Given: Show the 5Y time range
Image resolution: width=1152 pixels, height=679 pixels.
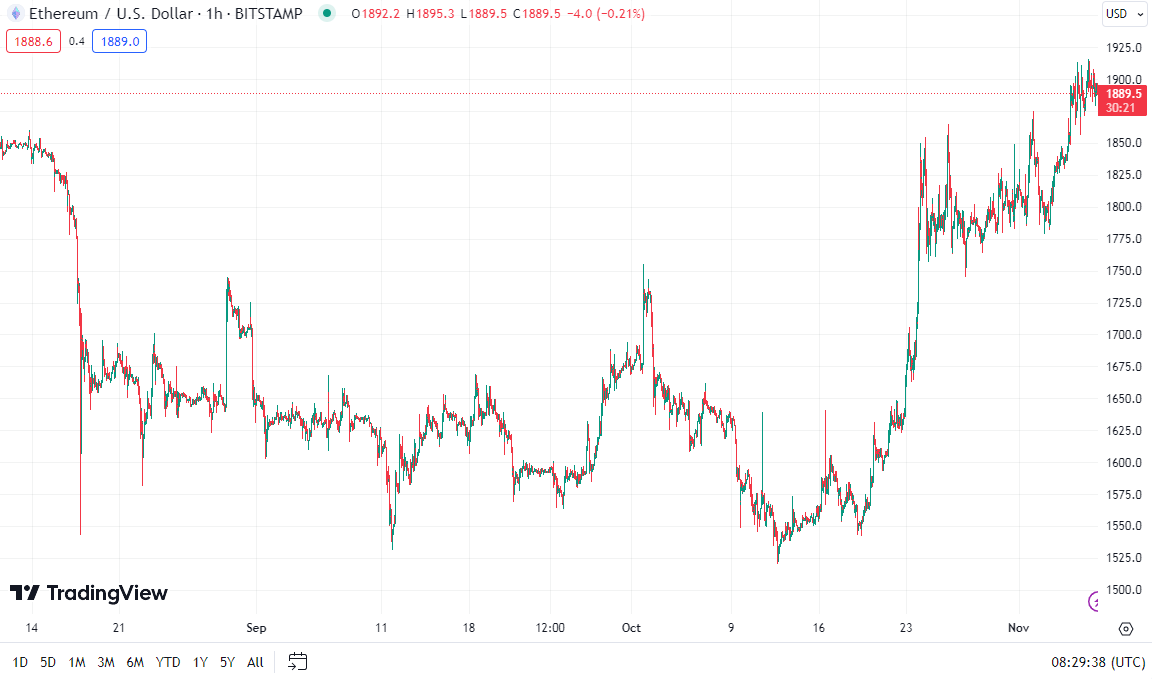Looking at the screenshot, I should [x=228, y=662].
